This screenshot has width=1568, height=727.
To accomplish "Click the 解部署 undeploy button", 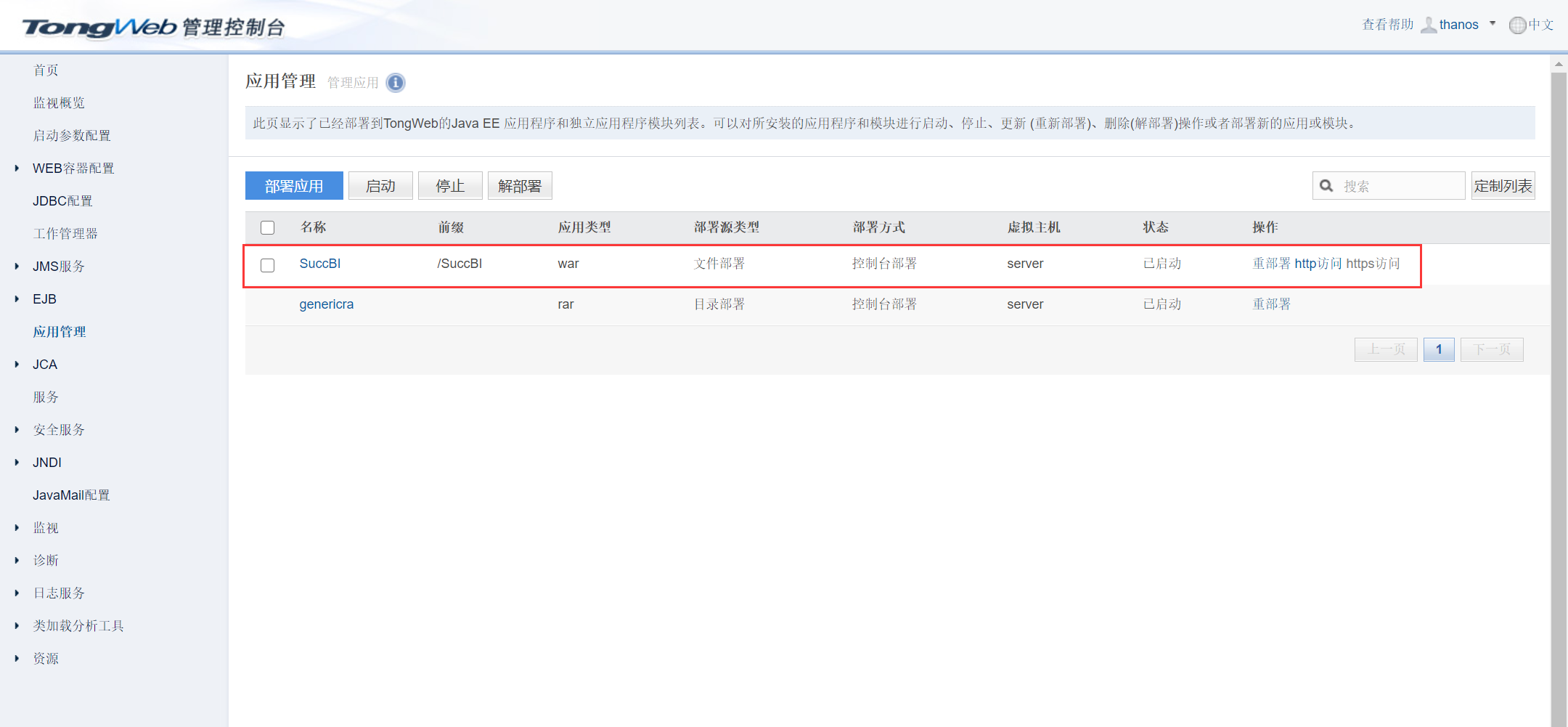I will (x=520, y=186).
